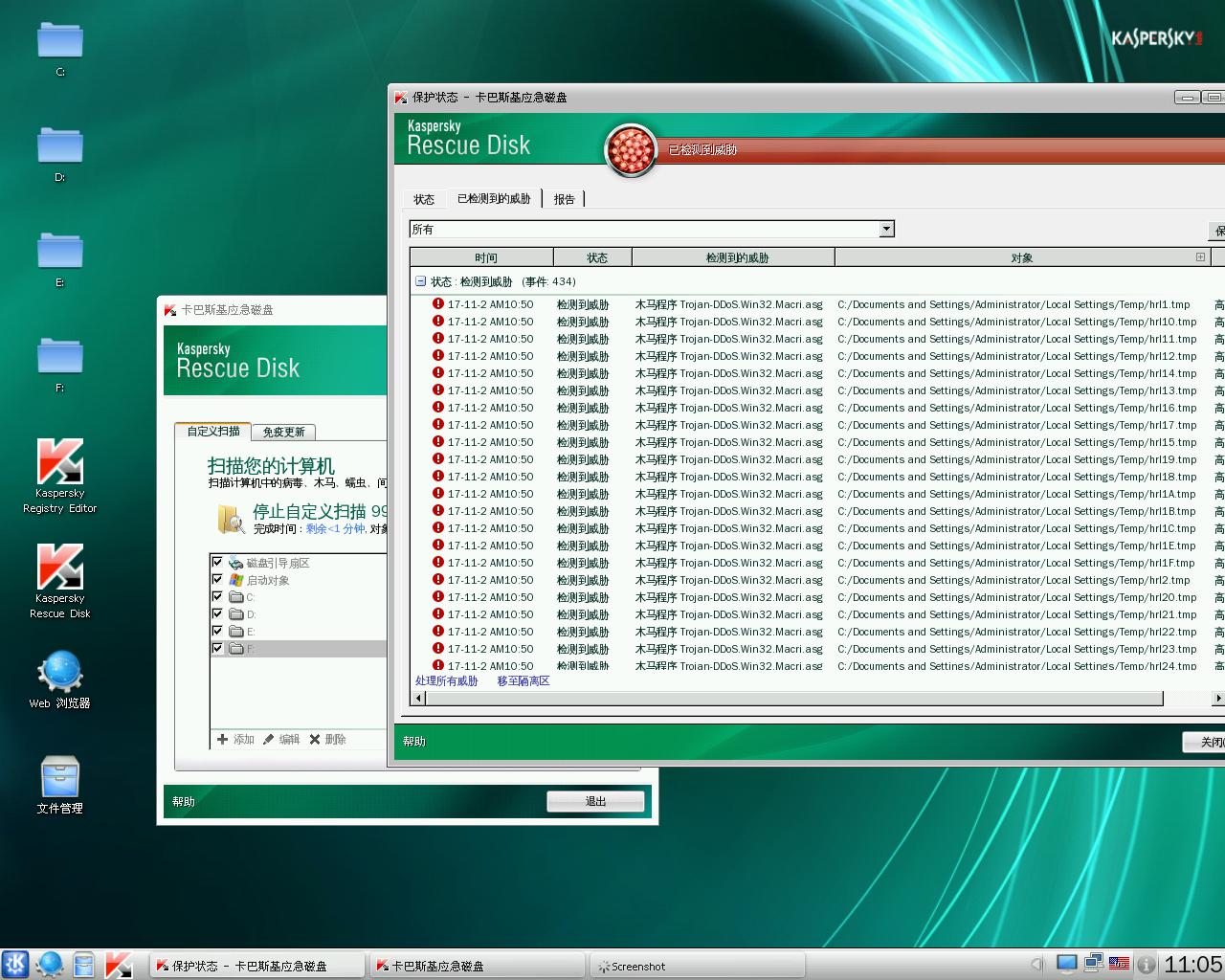Click 帮助 in the protection status window

click(x=414, y=741)
